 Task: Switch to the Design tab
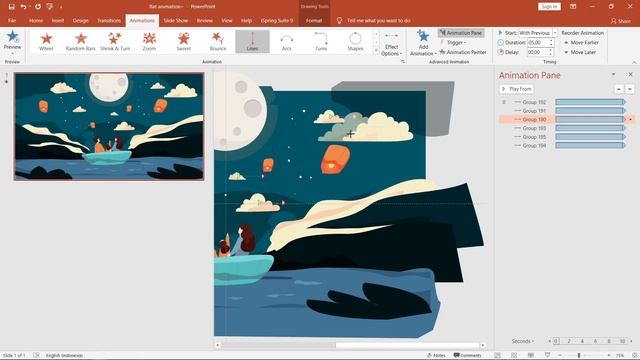(x=80, y=20)
